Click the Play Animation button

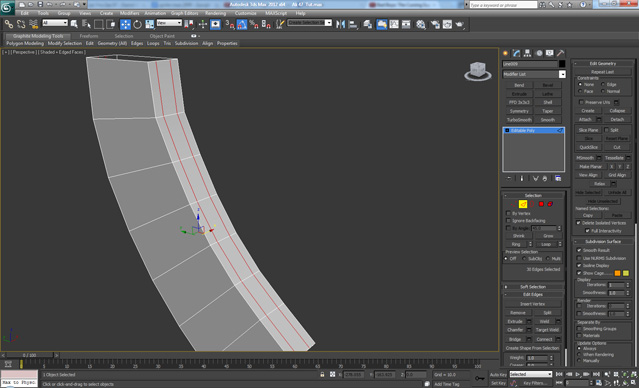click(x=577, y=374)
